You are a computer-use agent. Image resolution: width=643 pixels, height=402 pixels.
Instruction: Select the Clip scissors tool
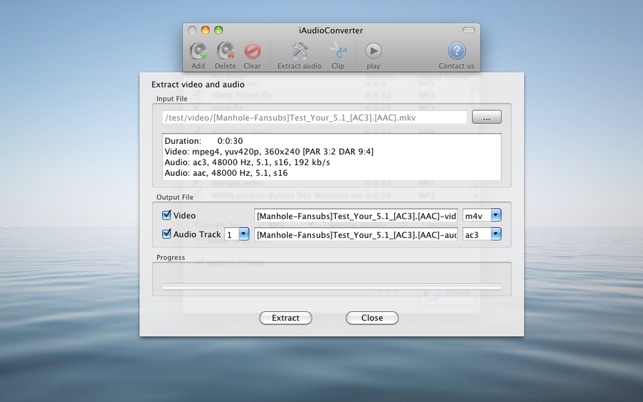pyautogui.click(x=338, y=51)
